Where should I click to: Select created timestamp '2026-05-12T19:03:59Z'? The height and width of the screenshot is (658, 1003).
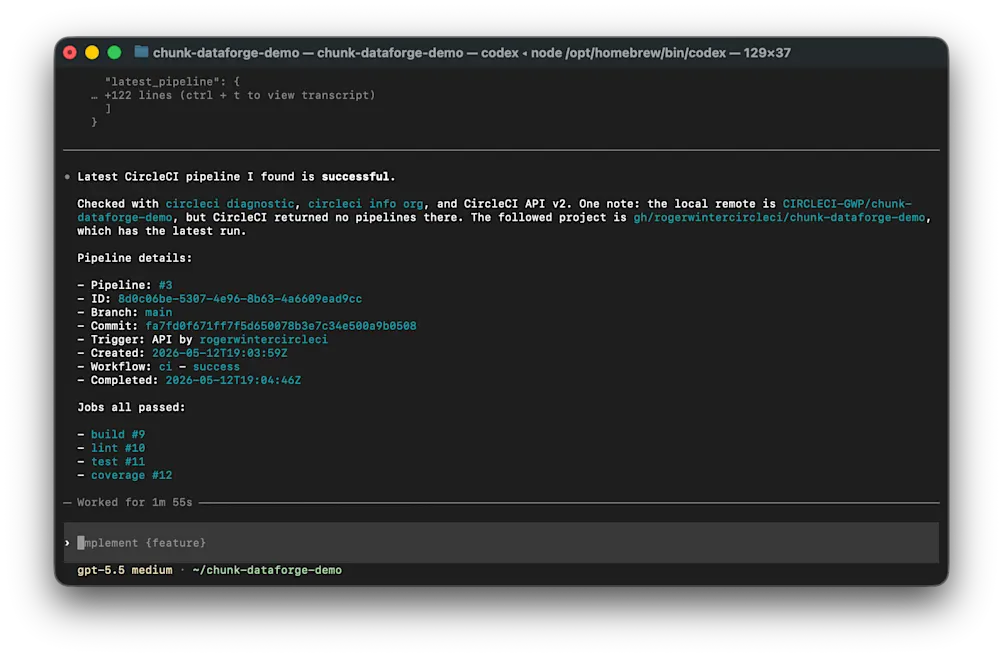[219, 353]
